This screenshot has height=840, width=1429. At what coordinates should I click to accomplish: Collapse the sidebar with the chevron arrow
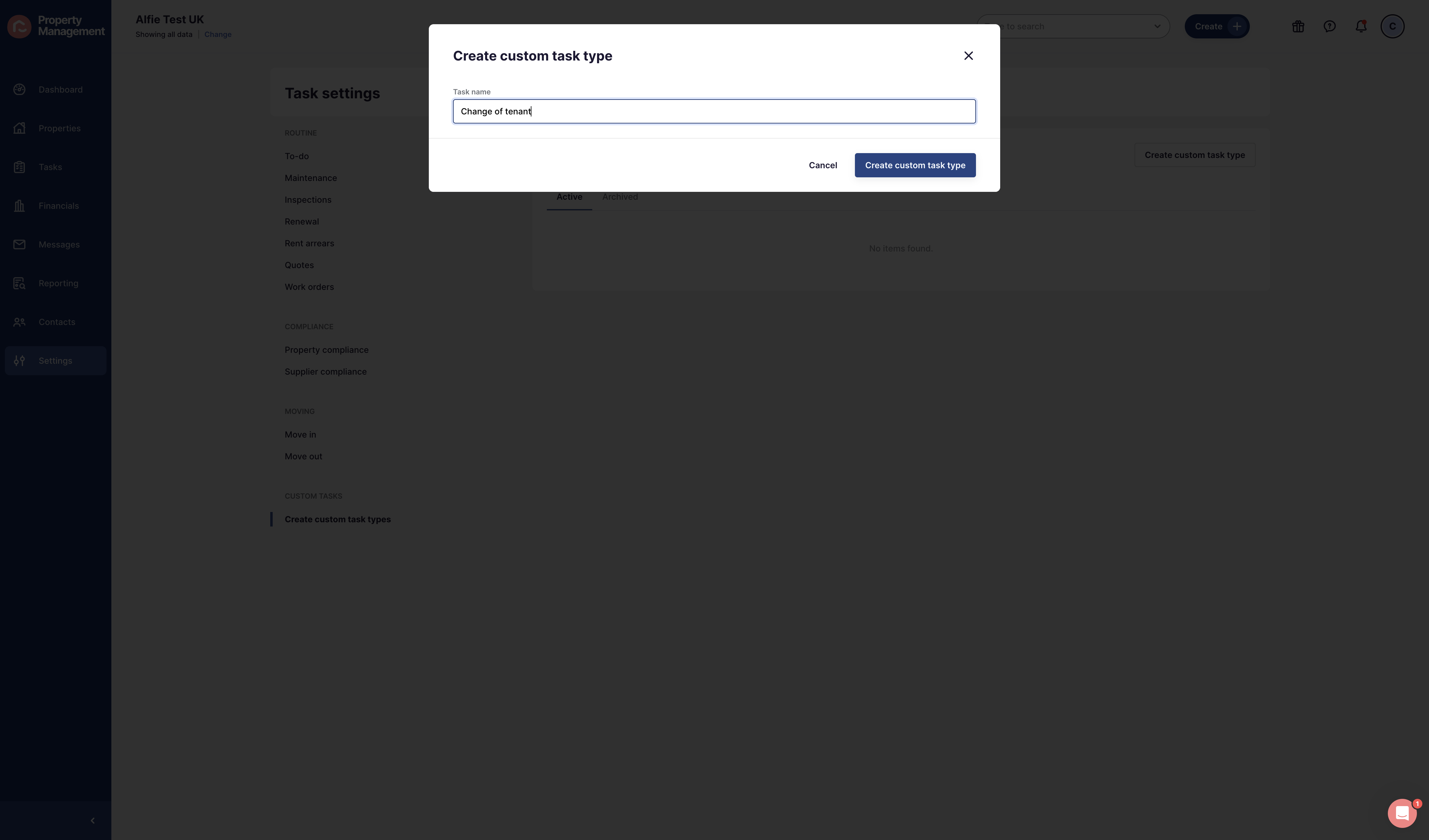tap(92, 820)
